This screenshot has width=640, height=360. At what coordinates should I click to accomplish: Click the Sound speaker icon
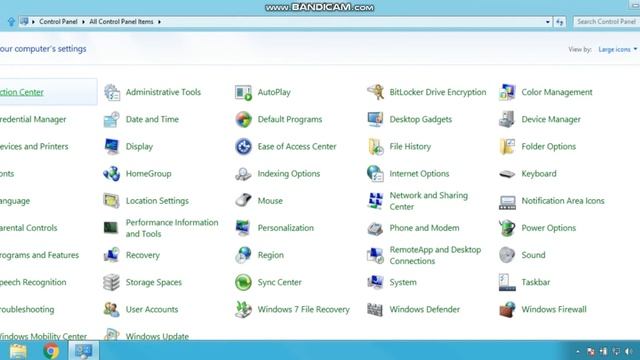pyautogui.click(x=507, y=255)
